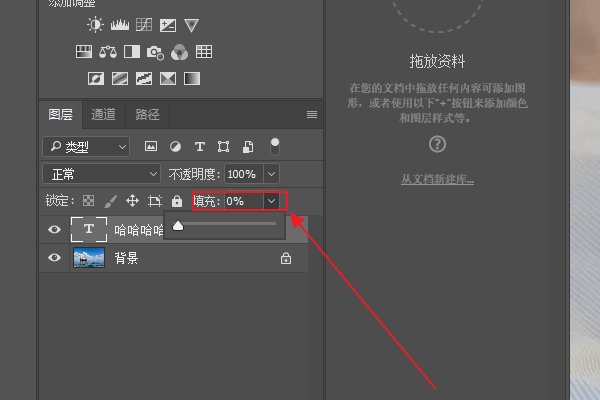This screenshot has height=400, width=600.
Task: Open the library help question icon
Action: [x=437, y=144]
